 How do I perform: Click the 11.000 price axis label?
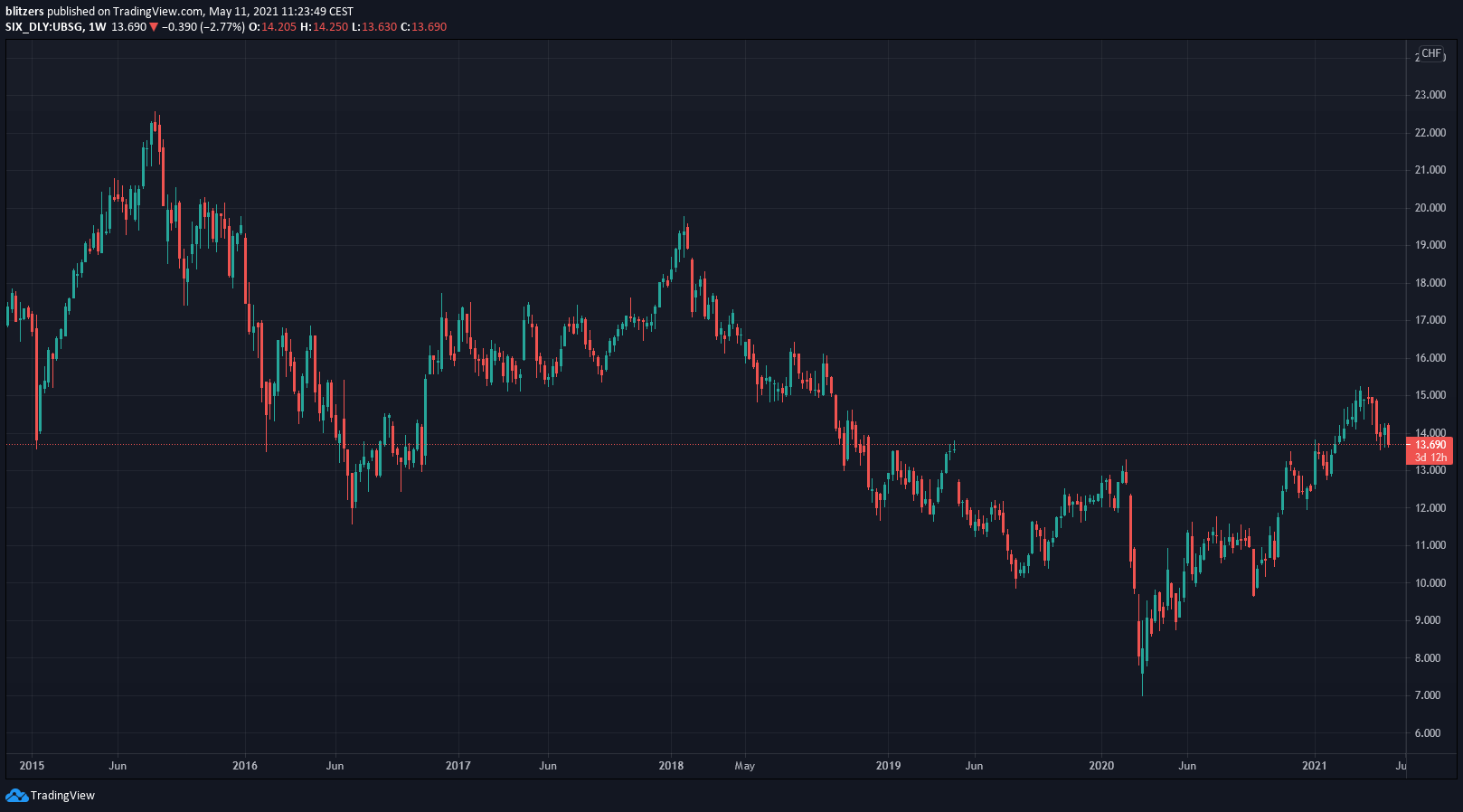[x=1430, y=545]
